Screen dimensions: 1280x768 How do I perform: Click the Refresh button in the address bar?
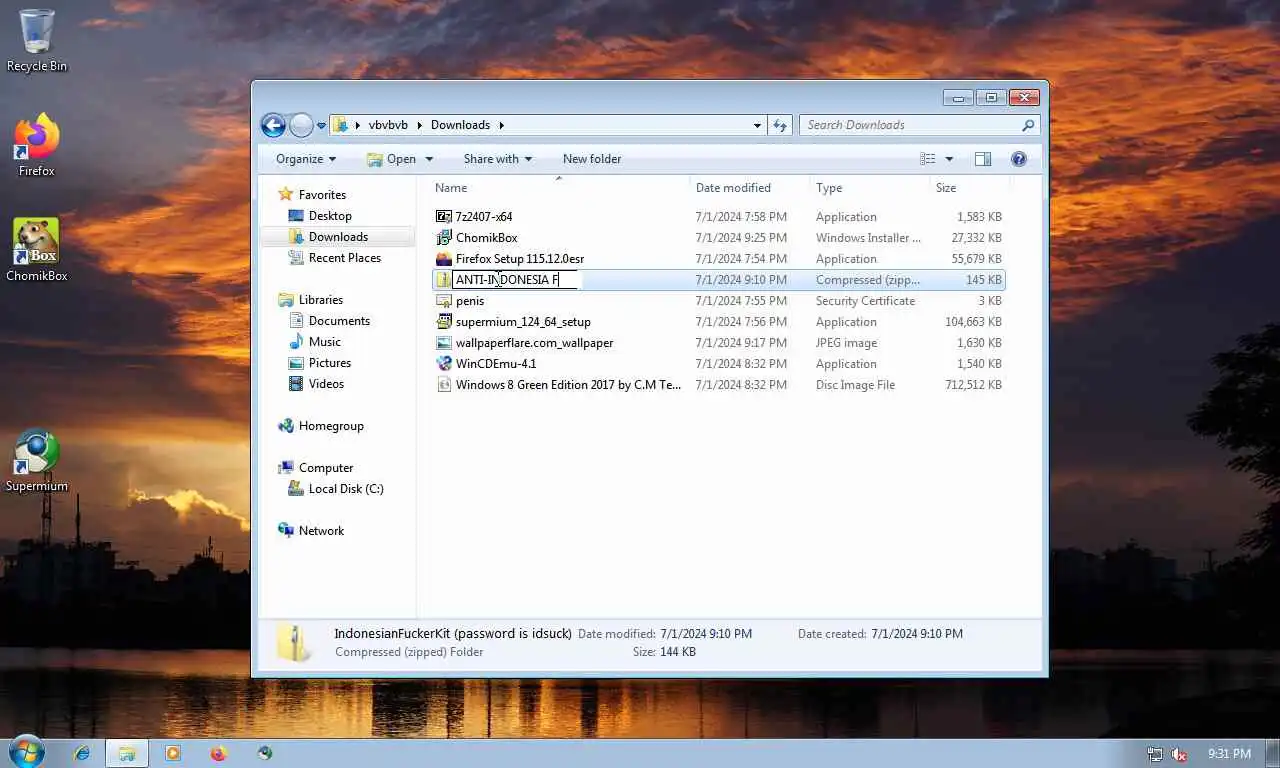pos(780,125)
